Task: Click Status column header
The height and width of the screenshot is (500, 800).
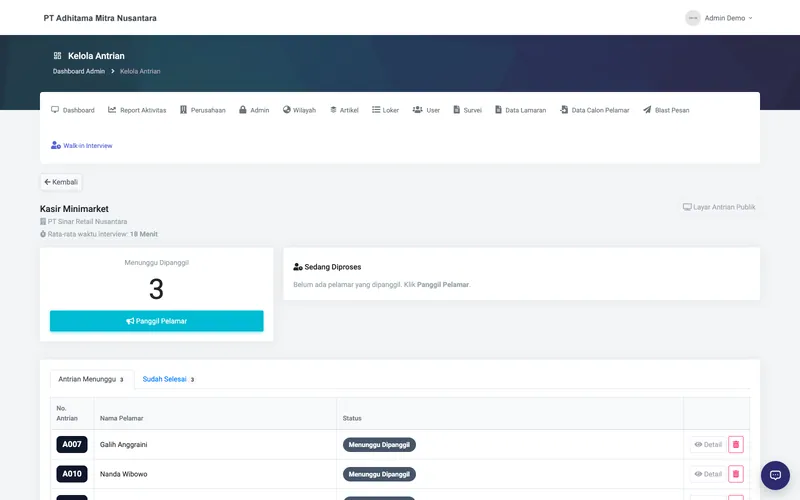Action: pyautogui.click(x=352, y=418)
